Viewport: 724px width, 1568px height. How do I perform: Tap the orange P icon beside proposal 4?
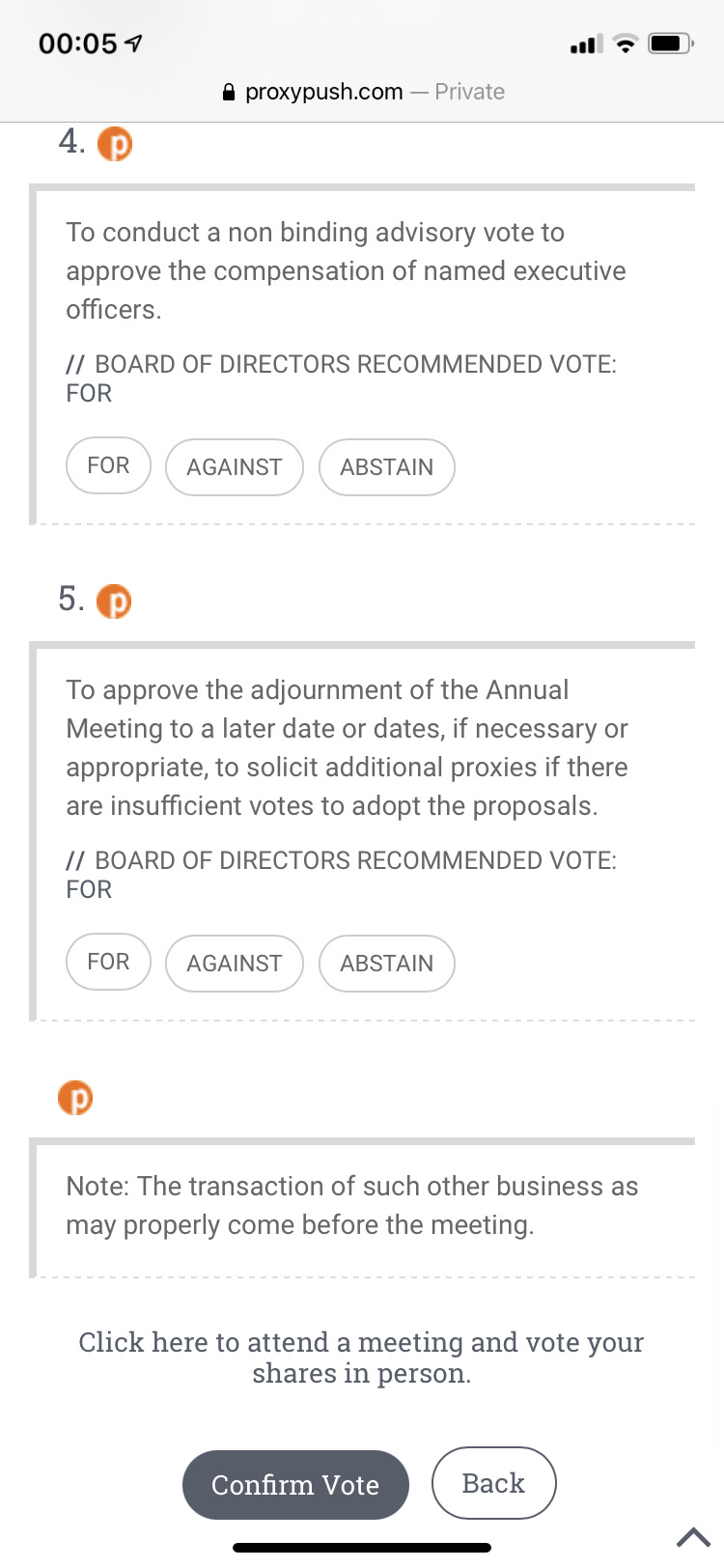115,144
